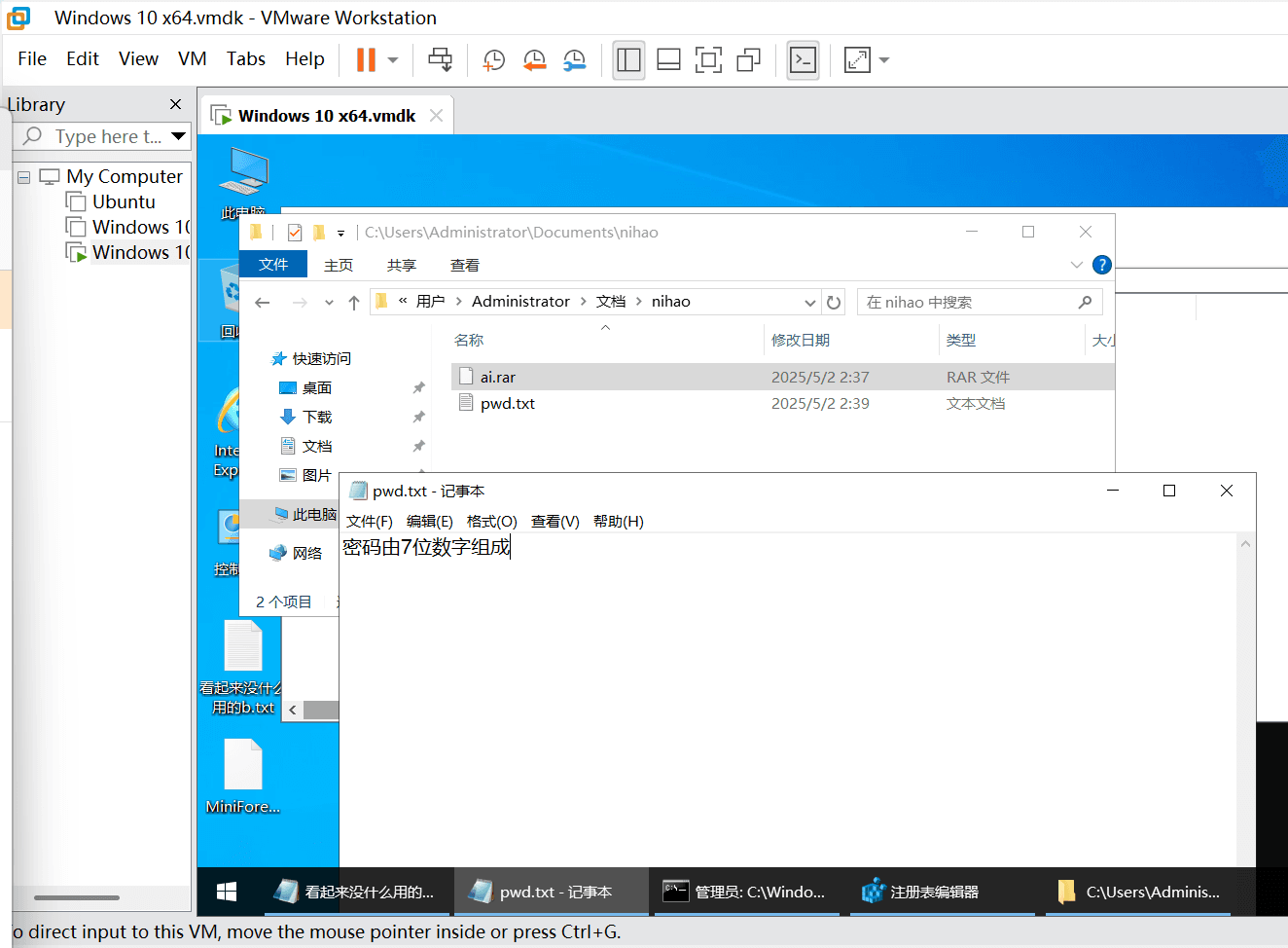
Task: Refresh the nihao folder view
Action: tap(834, 303)
